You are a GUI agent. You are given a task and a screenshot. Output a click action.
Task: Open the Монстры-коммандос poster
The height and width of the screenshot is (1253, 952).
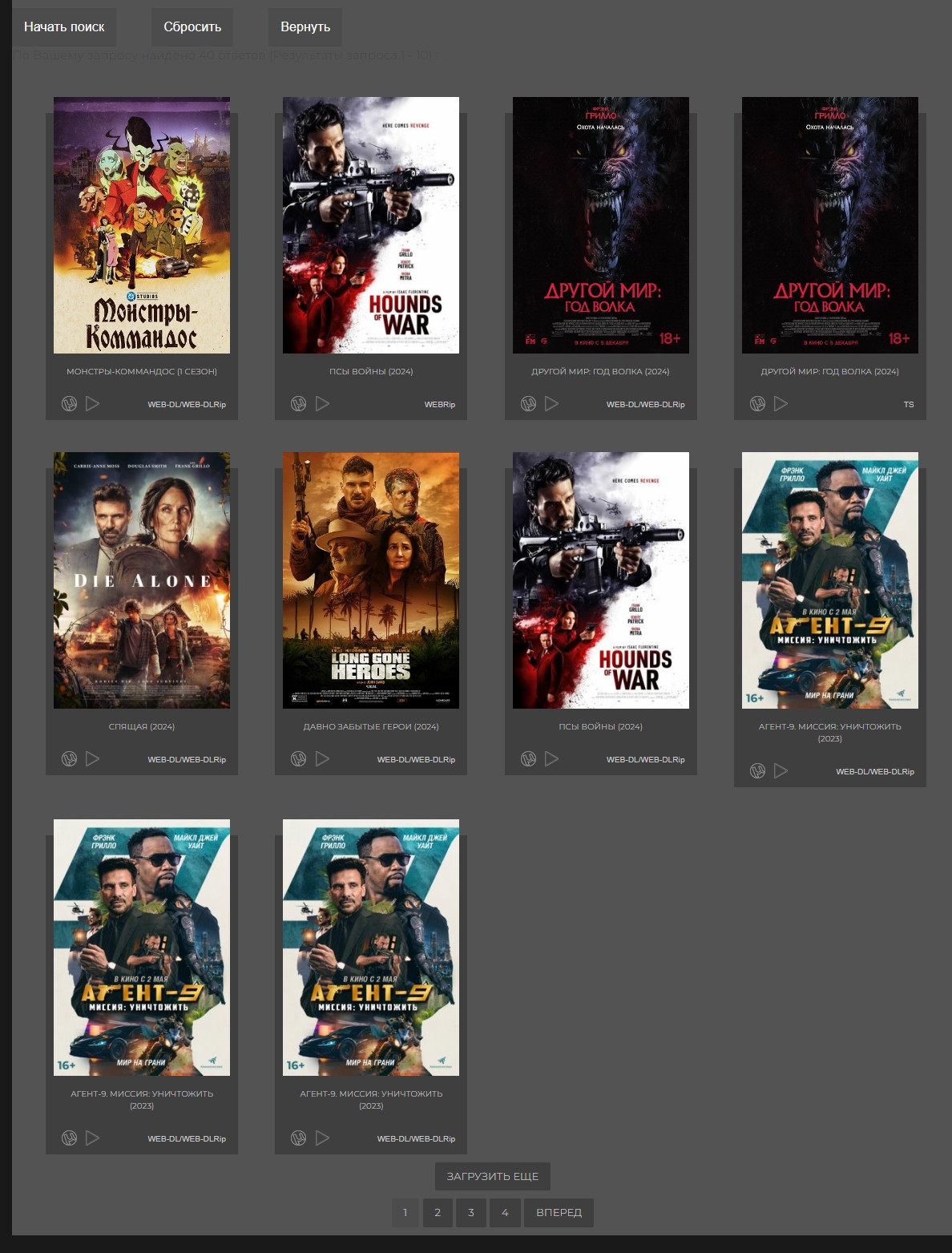pyautogui.click(x=142, y=225)
